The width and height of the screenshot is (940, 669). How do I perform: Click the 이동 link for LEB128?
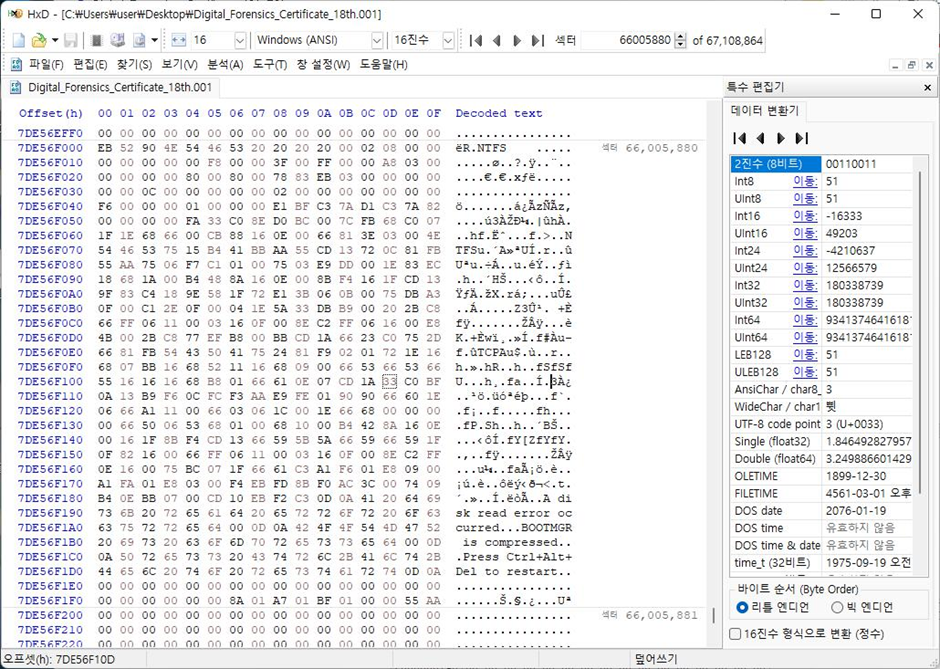point(805,355)
